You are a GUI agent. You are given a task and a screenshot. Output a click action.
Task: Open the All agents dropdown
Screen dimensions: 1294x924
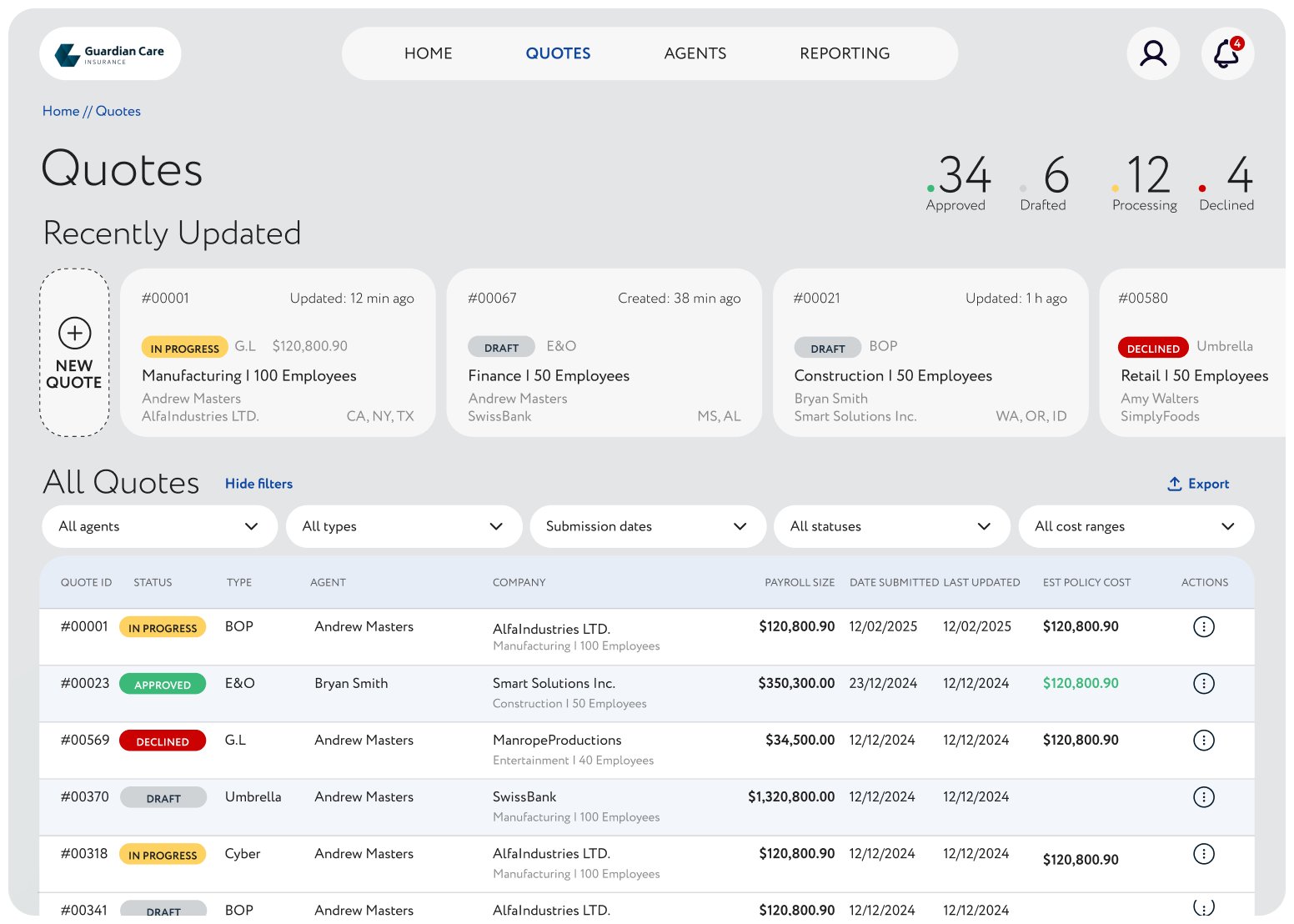pos(159,526)
